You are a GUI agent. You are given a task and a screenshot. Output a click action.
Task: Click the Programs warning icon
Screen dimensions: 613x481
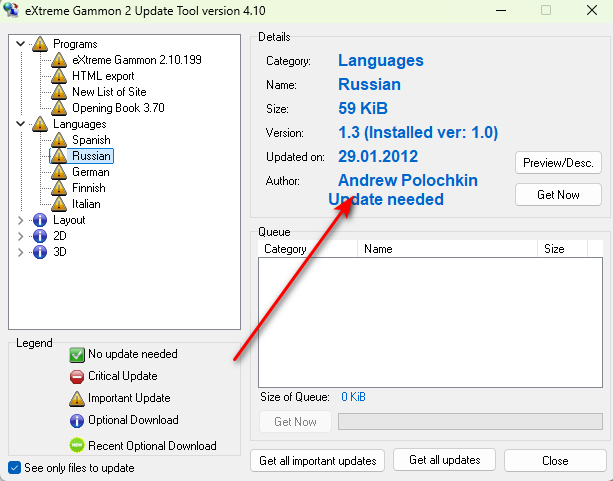click(40, 44)
